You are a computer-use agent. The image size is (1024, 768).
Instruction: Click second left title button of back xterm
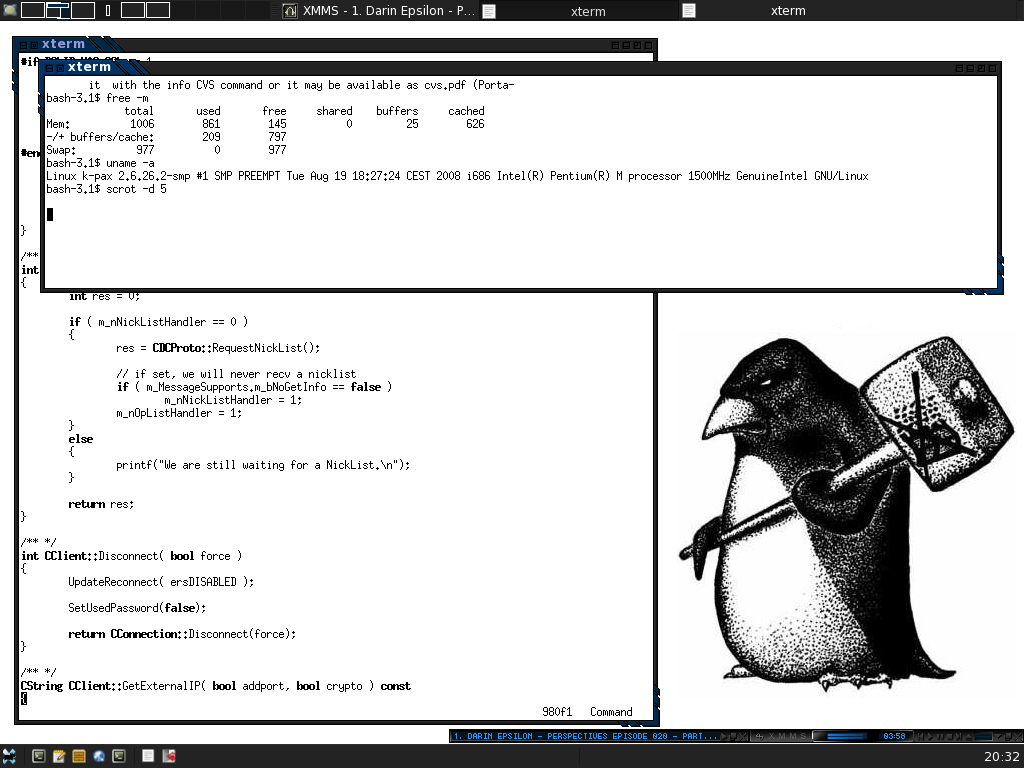34,45
